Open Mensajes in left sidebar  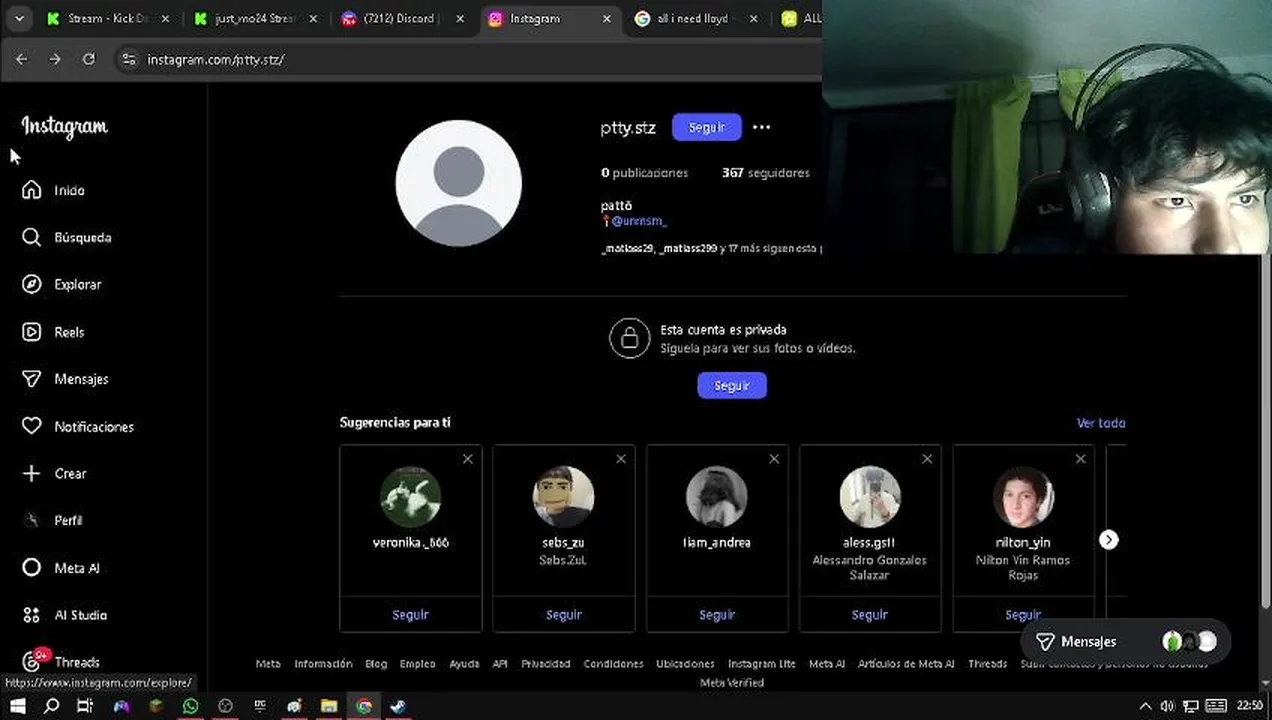tap(66, 379)
